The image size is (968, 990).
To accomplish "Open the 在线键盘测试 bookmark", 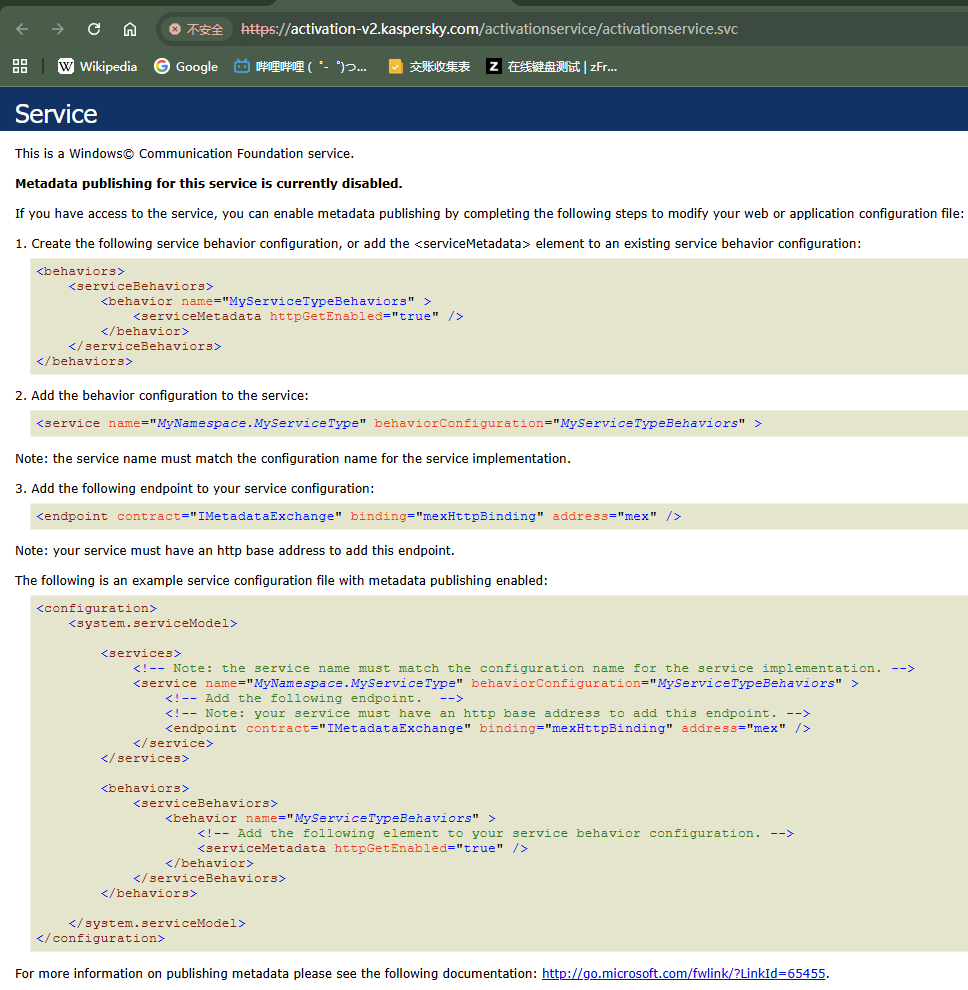I will point(551,66).
